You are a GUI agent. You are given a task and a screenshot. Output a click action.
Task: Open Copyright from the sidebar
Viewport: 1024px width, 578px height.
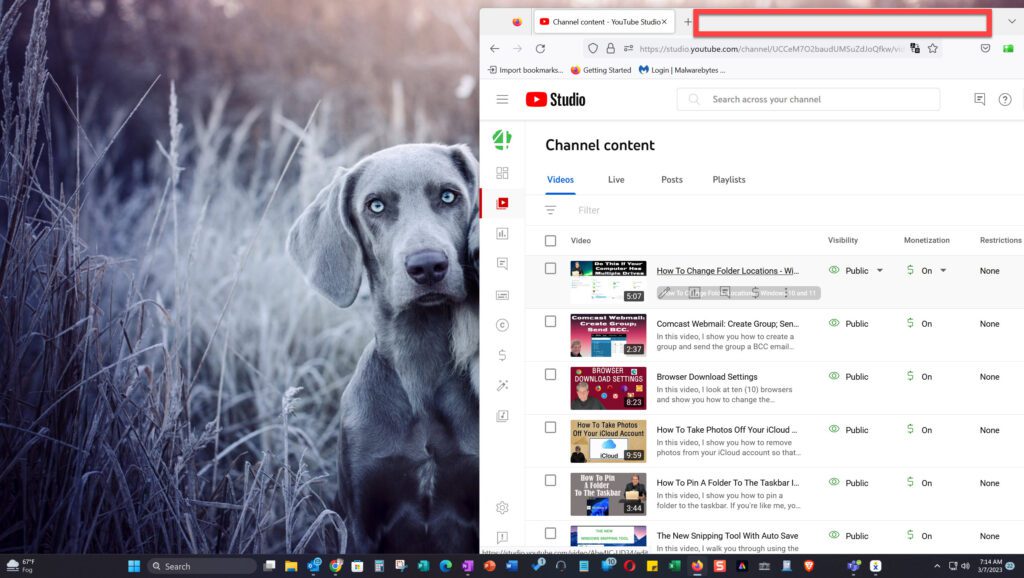coord(502,325)
